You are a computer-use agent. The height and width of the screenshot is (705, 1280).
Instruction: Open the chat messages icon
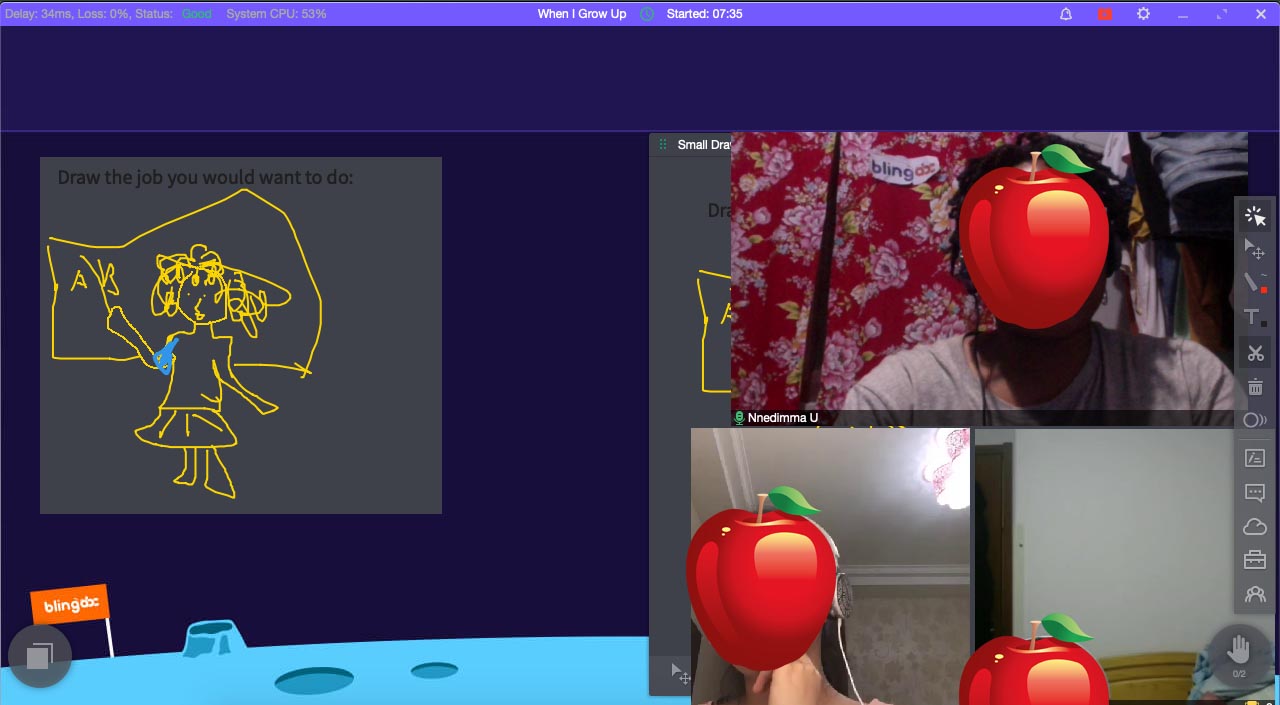coord(1255,493)
